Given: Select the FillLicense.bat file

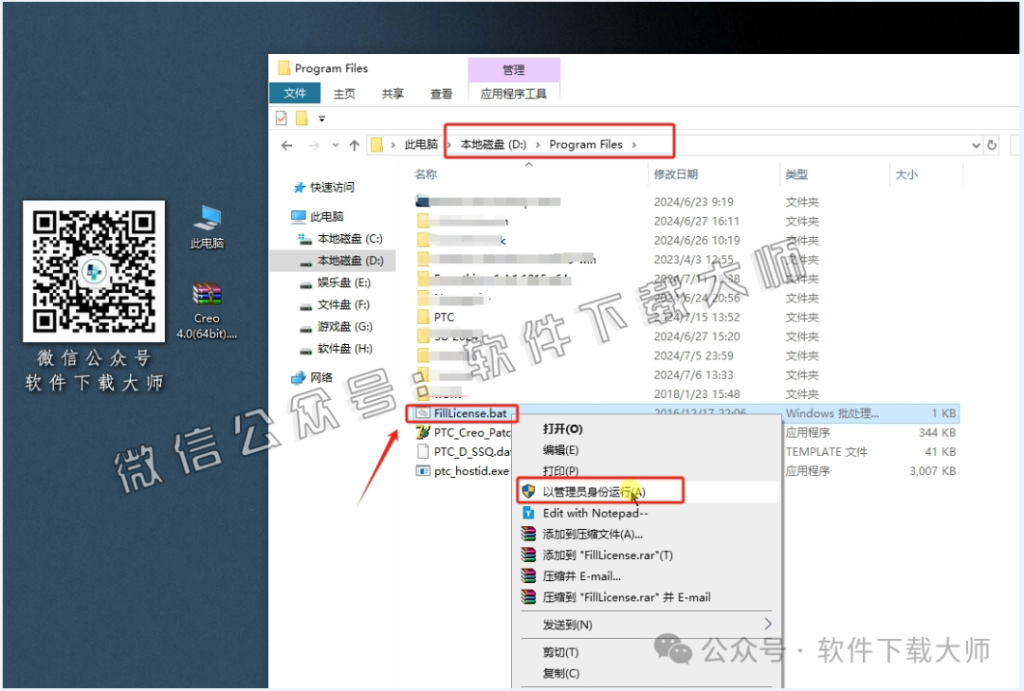Looking at the screenshot, I should point(470,413).
